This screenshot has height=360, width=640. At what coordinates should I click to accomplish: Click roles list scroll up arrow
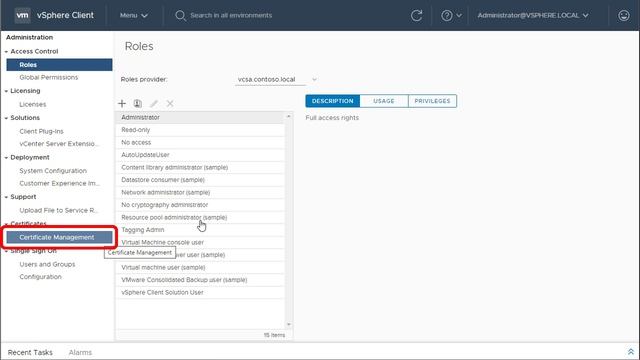[x=289, y=116]
